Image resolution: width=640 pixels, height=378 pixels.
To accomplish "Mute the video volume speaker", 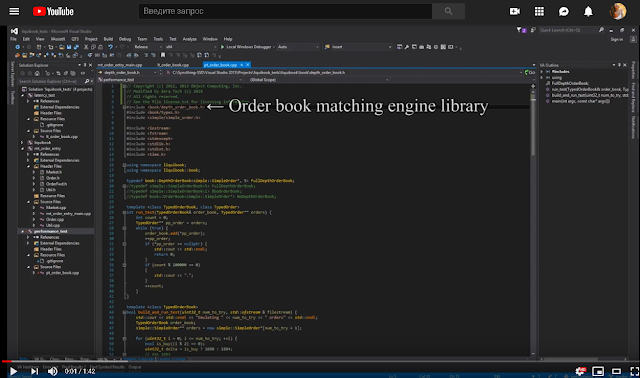I will pyautogui.click(x=53, y=371).
